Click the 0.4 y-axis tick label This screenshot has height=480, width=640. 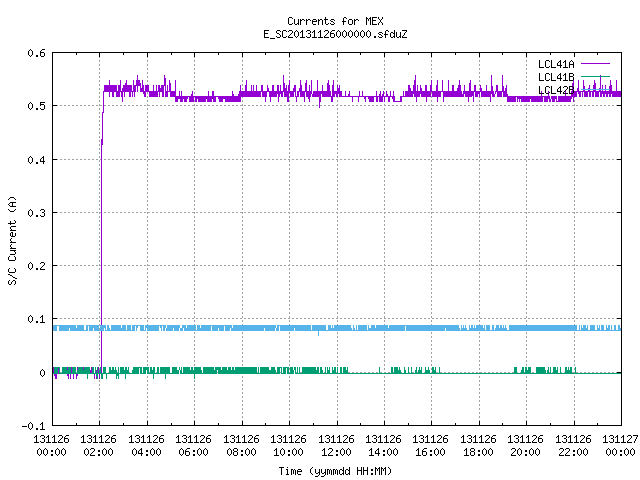pyautogui.click(x=37, y=160)
